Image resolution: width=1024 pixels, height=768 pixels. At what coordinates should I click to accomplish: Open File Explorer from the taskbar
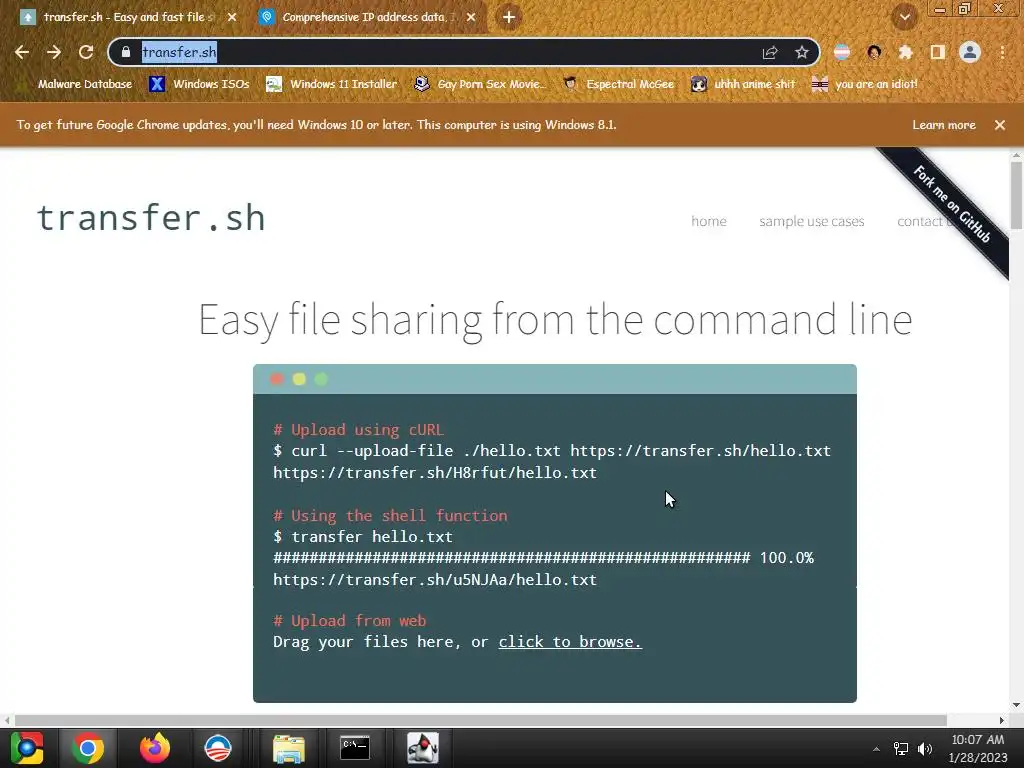[x=289, y=748]
